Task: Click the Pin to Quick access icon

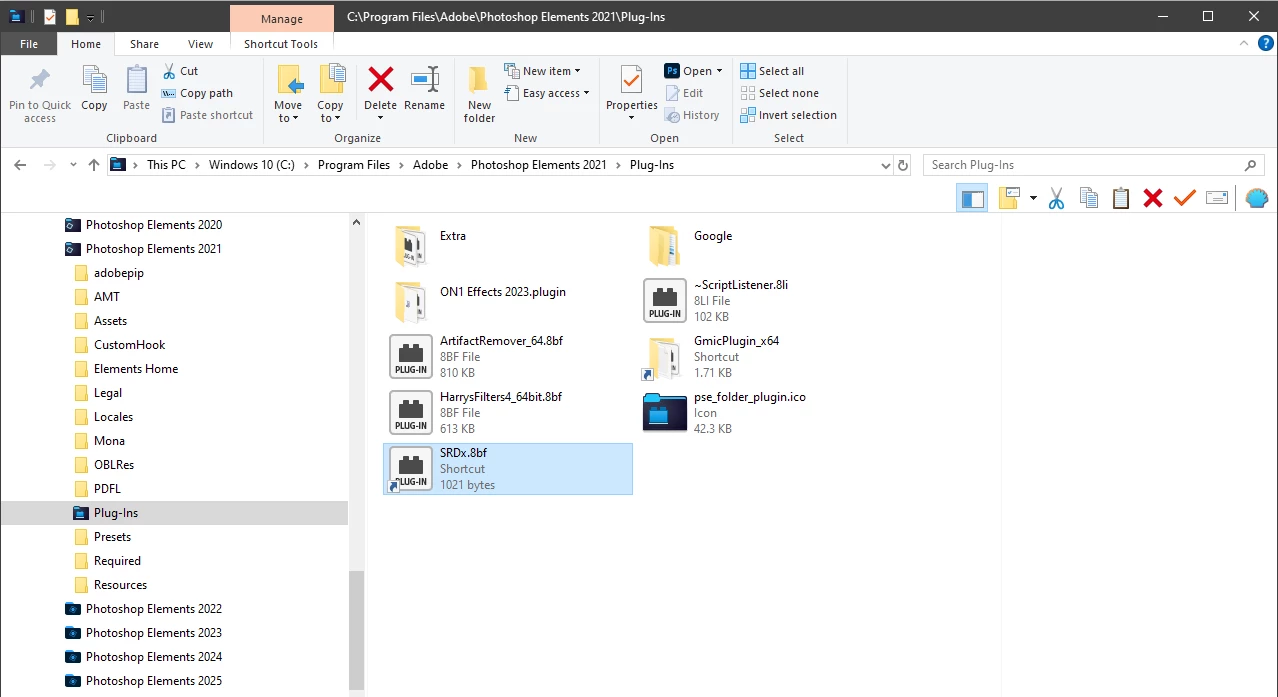Action: (x=40, y=80)
